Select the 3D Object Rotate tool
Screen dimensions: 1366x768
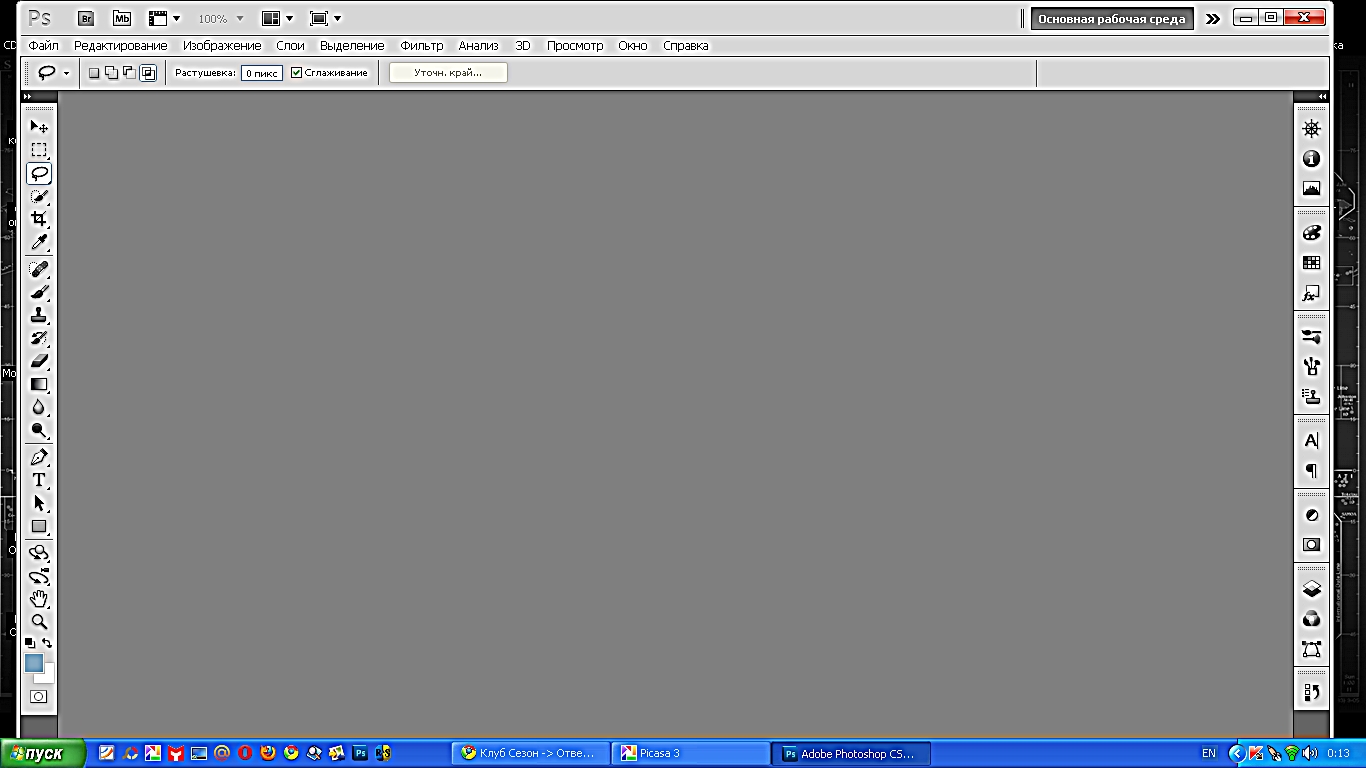tap(39, 553)
